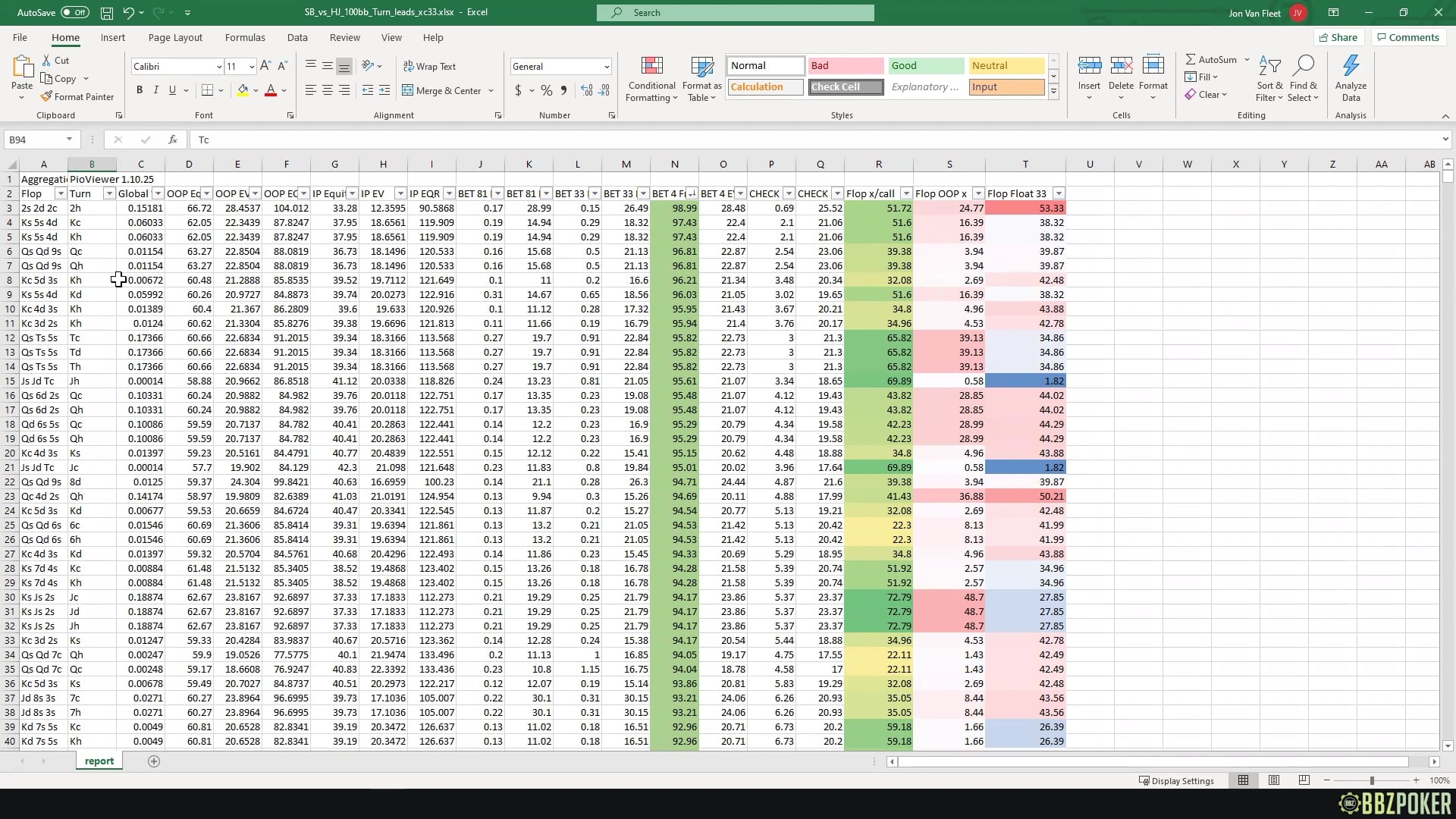Toggle italic formatting button
This screenshot has width=1456, height=819.
click(156, 90)
